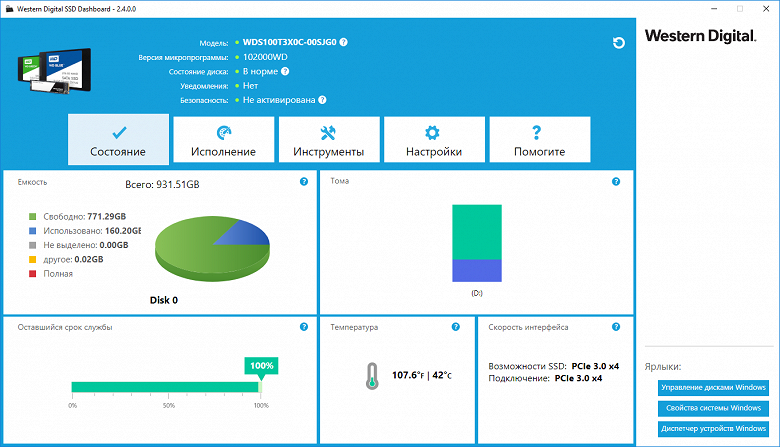Open help icon next to model number
The image size is (780, 447).
343,42
